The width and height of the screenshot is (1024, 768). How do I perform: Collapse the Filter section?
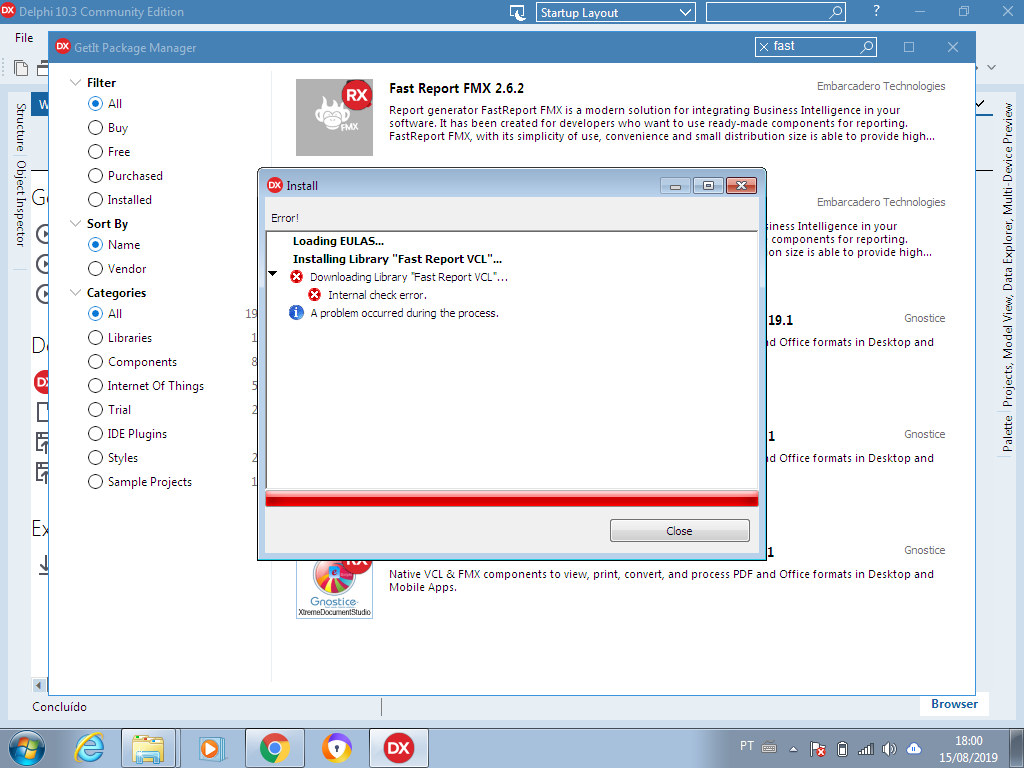(75, 82)
